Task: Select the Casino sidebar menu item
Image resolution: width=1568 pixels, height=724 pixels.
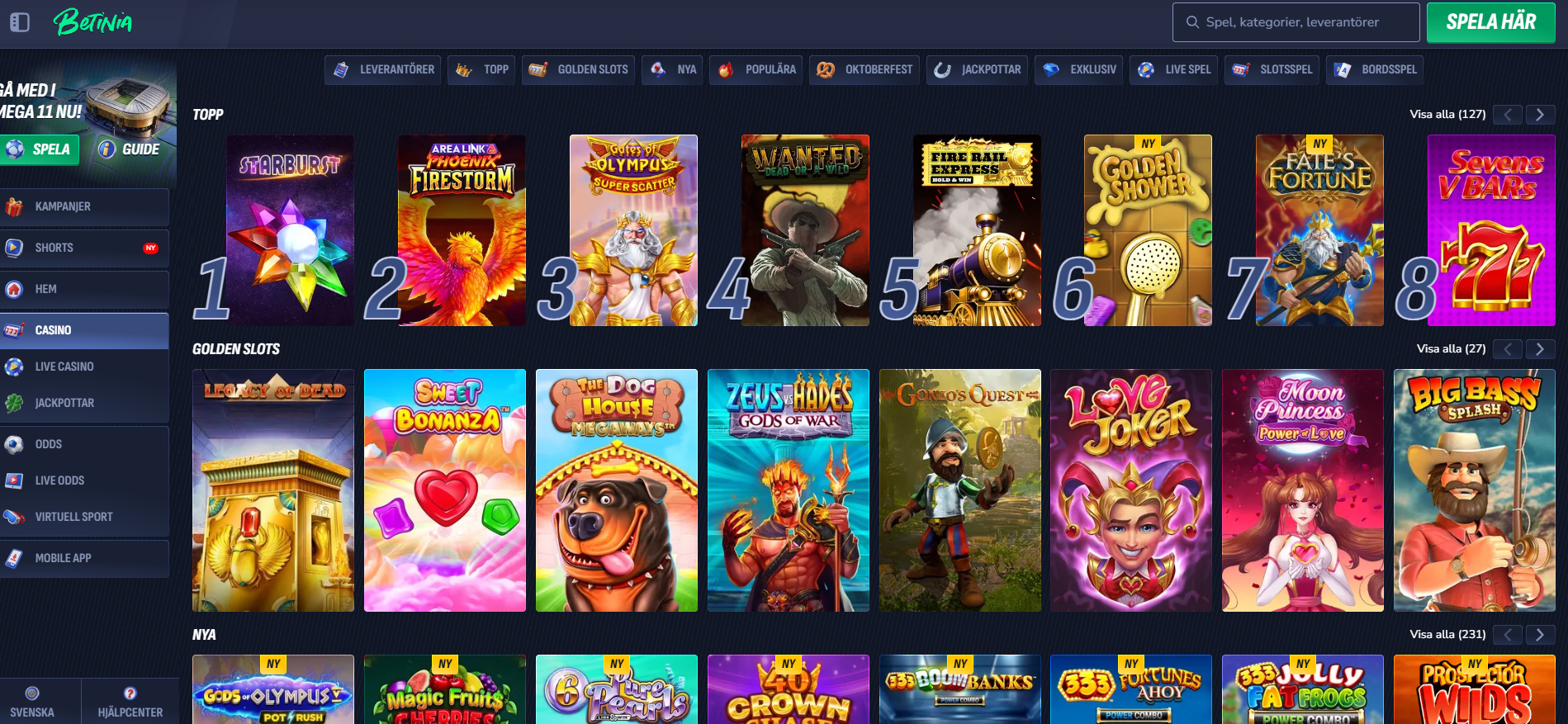Action: [x=84, y=330]
